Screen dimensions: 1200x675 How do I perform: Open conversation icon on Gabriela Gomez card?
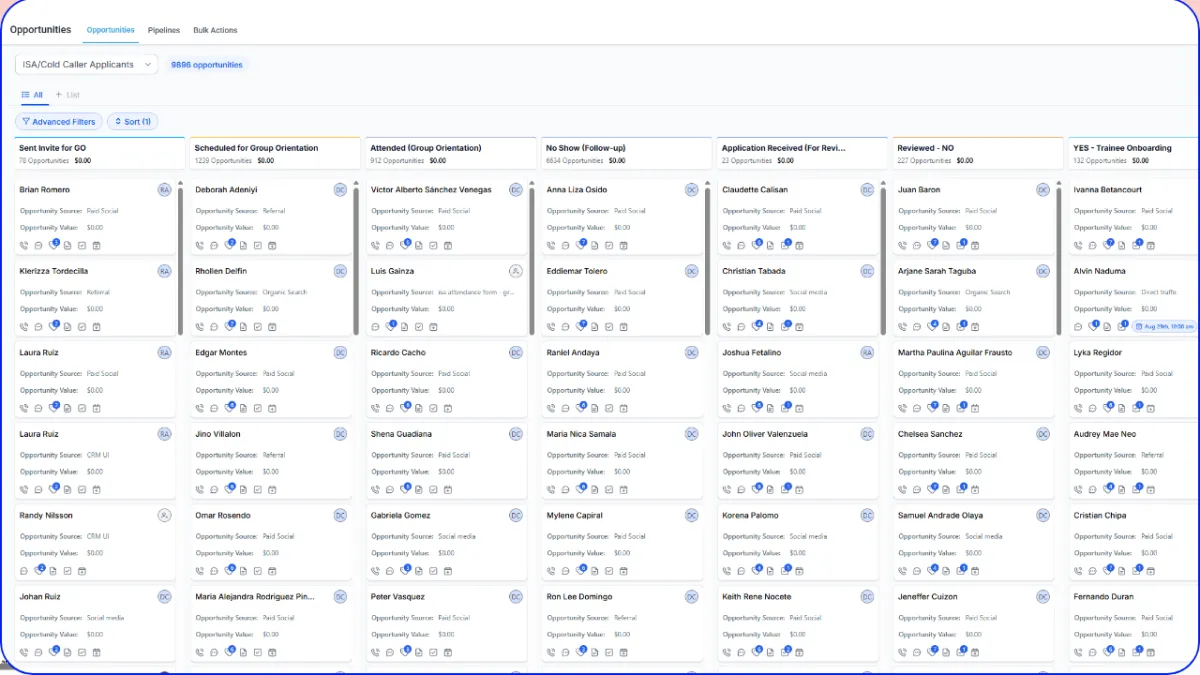(x=390, y=571)
